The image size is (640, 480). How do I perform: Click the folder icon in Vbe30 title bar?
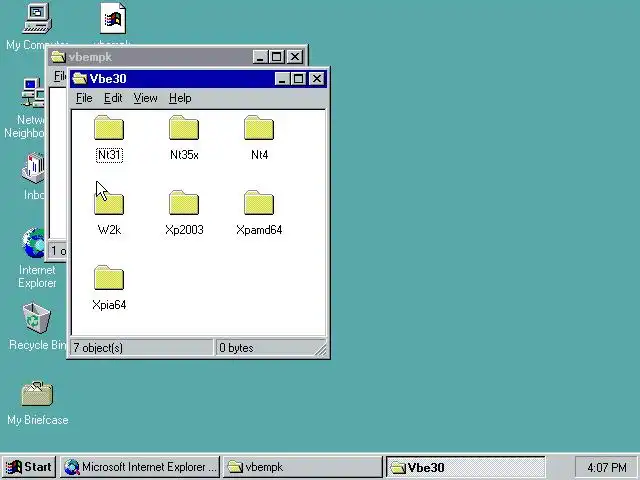[80, 78]
